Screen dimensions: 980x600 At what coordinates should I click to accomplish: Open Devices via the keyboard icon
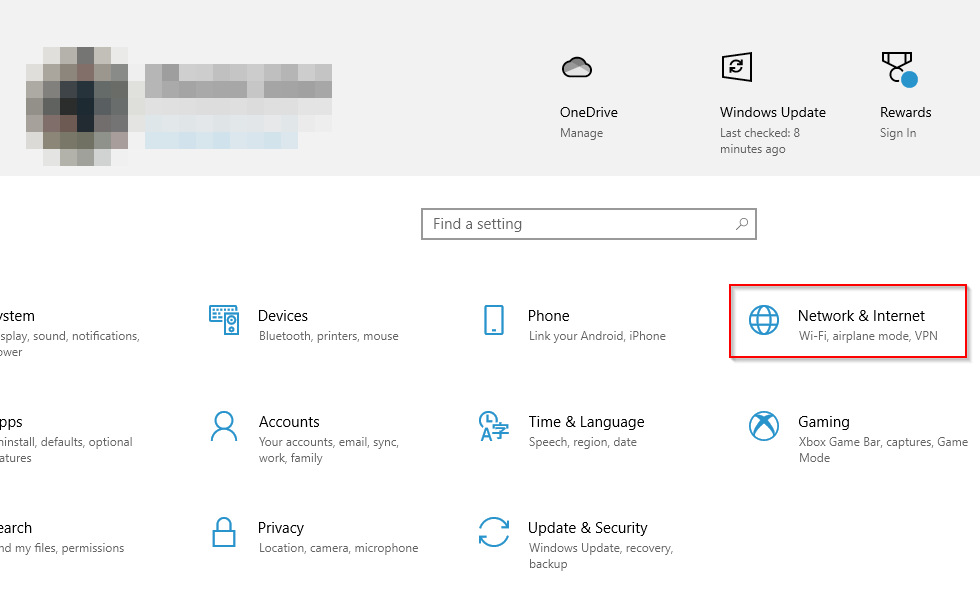[224, 320]
